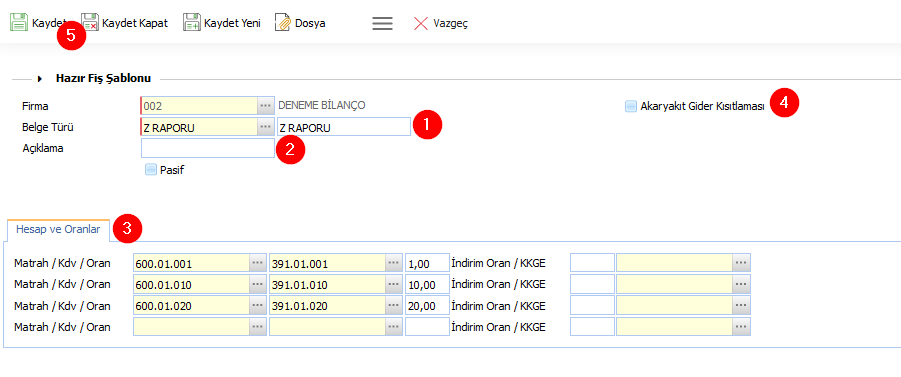This screenshot has width=901, height=377.
Task: Click the 600.01.010 account field
Action: click(x=191, y=284)
